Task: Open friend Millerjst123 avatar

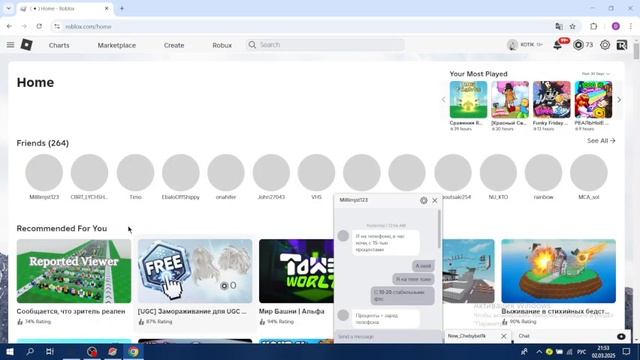Action: [x=44, y=173]
